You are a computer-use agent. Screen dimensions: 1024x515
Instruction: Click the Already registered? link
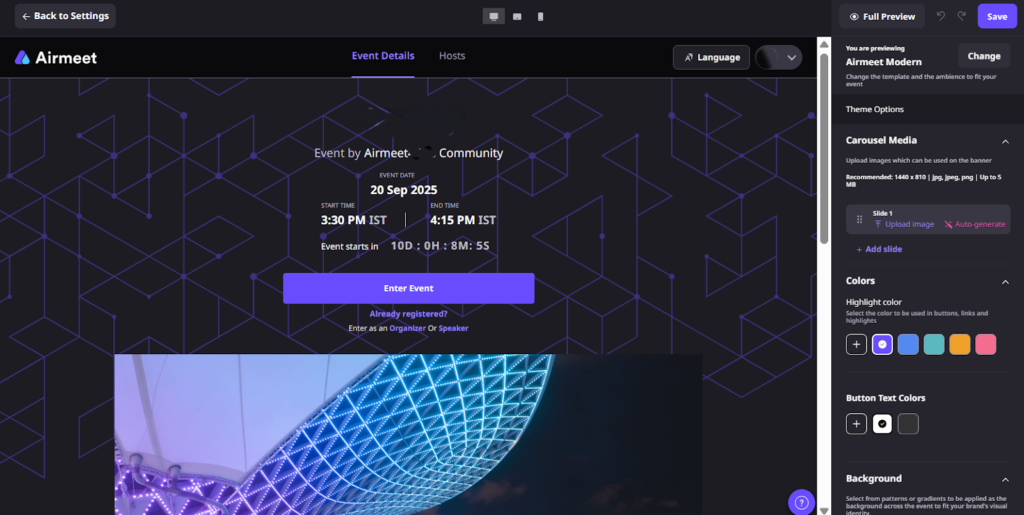pos(409,314)
